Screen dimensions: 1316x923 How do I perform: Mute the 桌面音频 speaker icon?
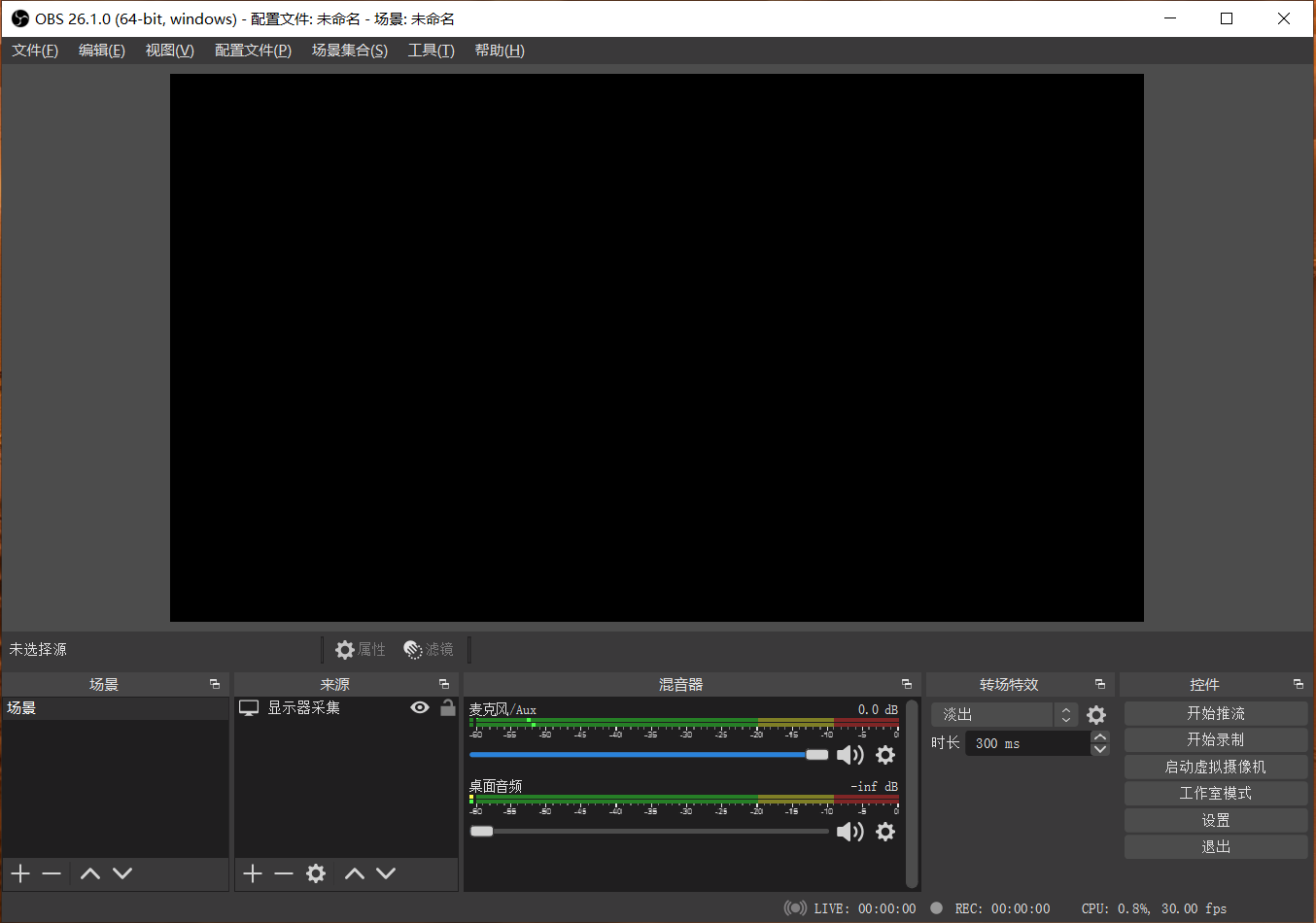tap(850, 832)
